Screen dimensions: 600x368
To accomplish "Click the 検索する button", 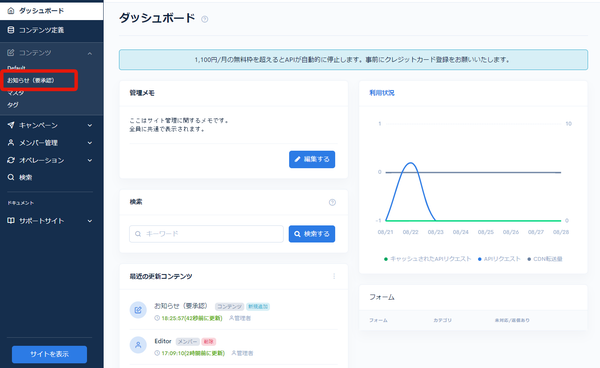I will point(312,234).
